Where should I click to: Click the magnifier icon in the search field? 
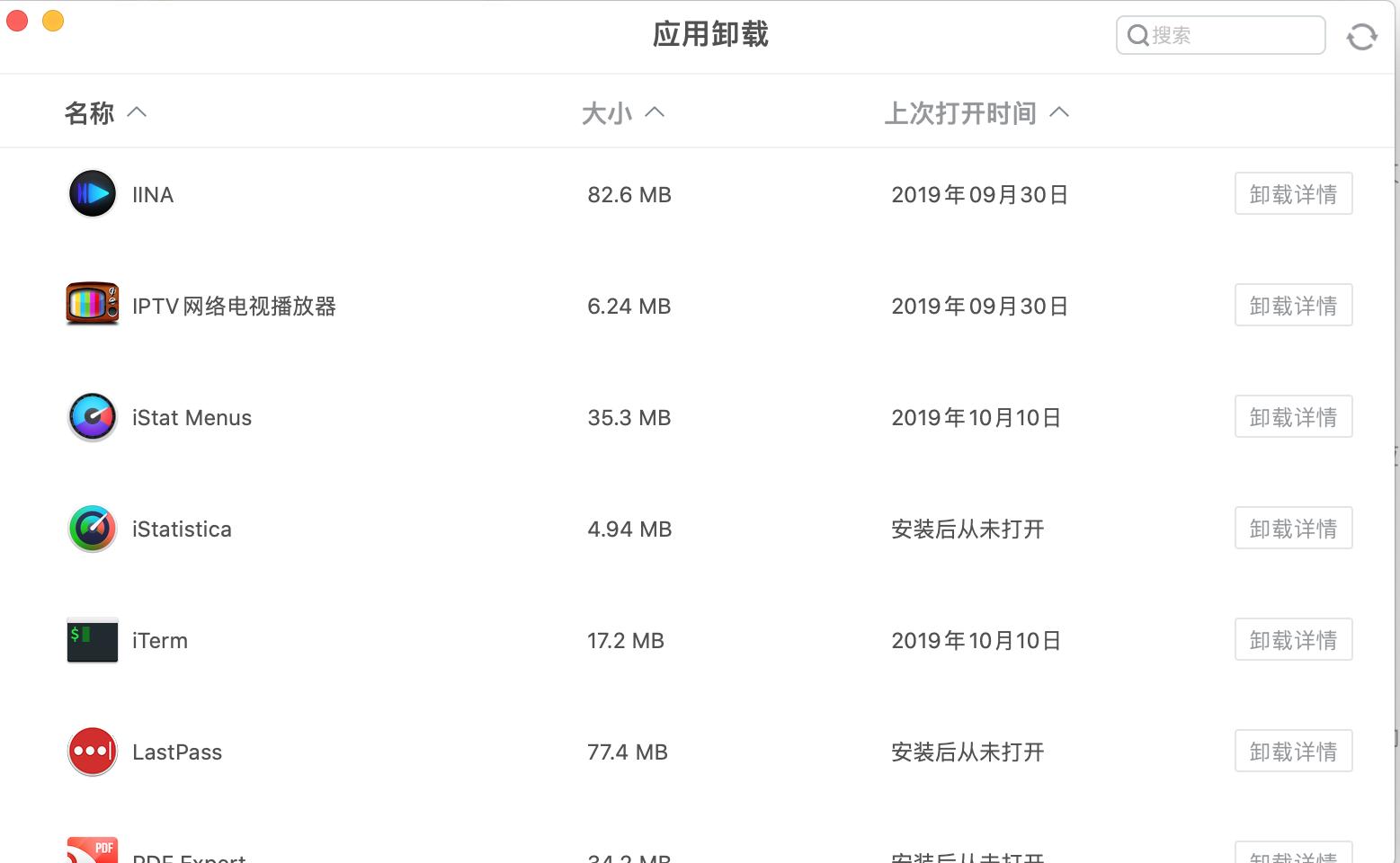pos(1136,34)
